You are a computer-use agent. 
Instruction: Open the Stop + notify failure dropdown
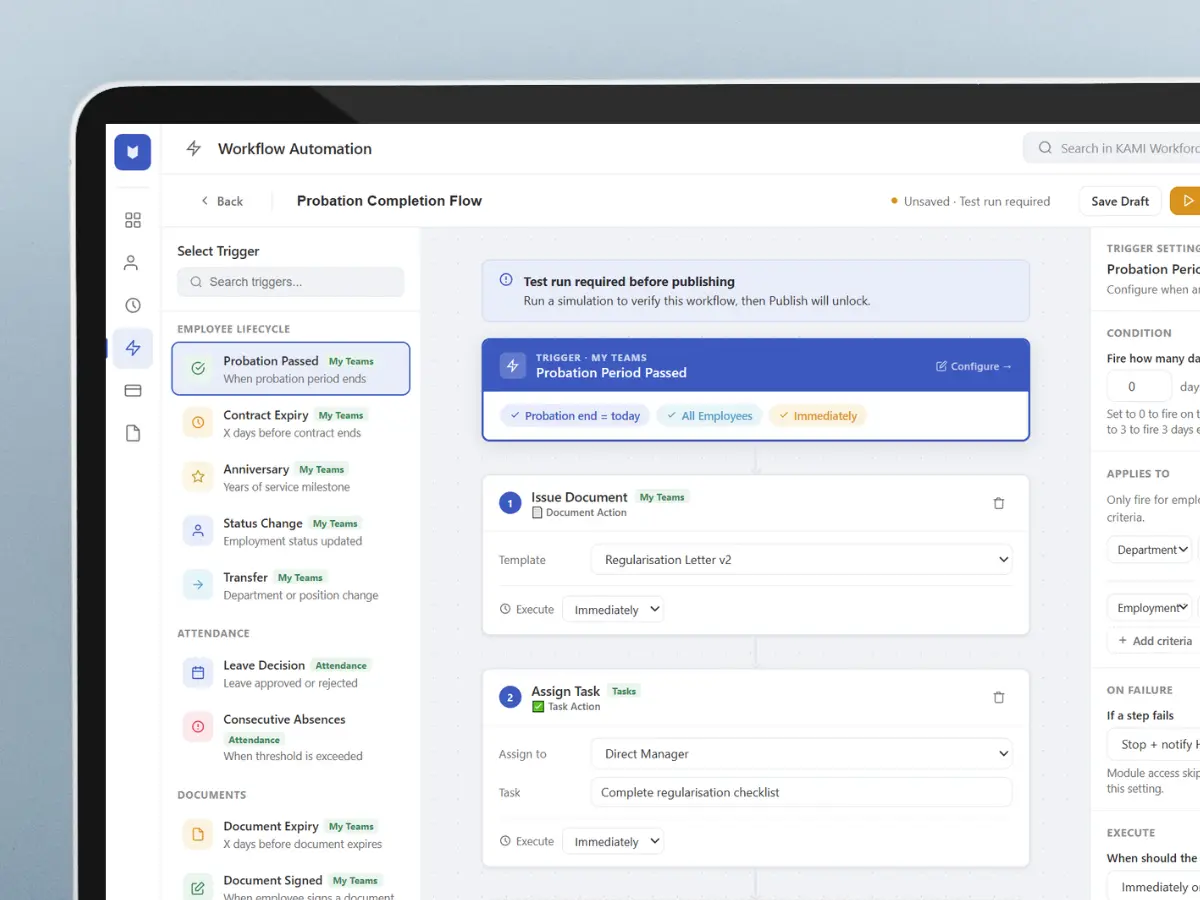pos(1153,744)
